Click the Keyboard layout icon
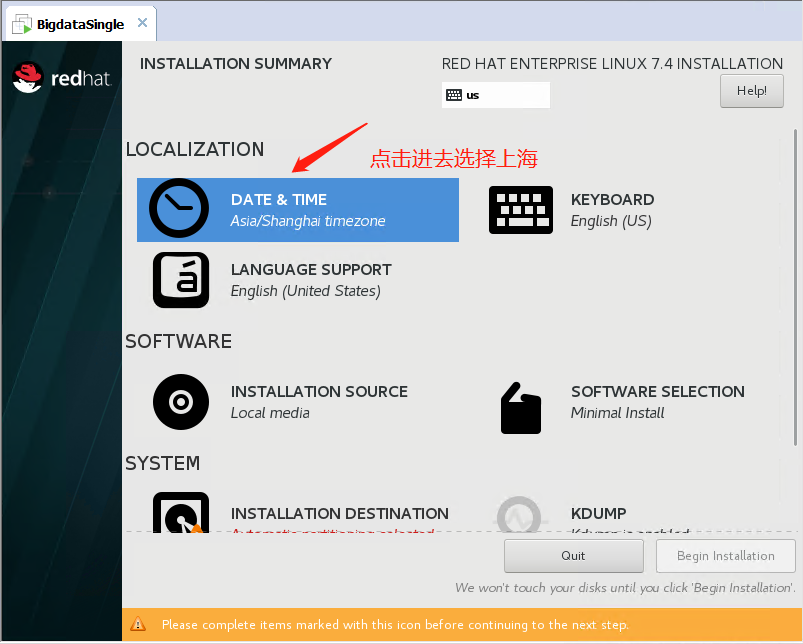This screenshot has width=803, height=644. click(x=520, y=210)
